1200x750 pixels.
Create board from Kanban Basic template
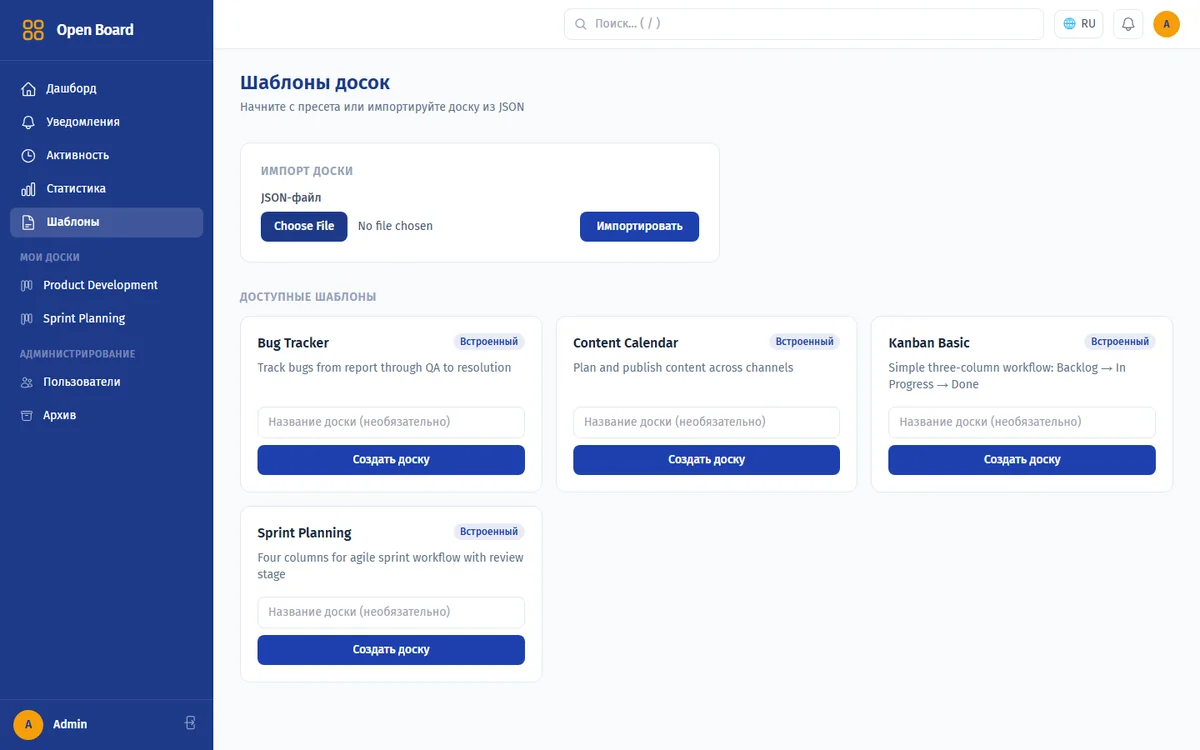tap(1022, 460)
